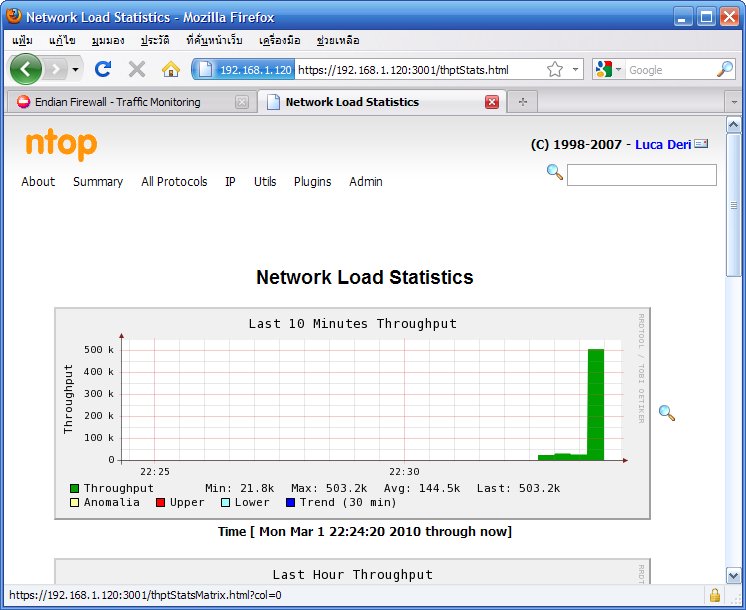Open the Help menu in Thai
746x610 pixels.
tap(338, 40)
